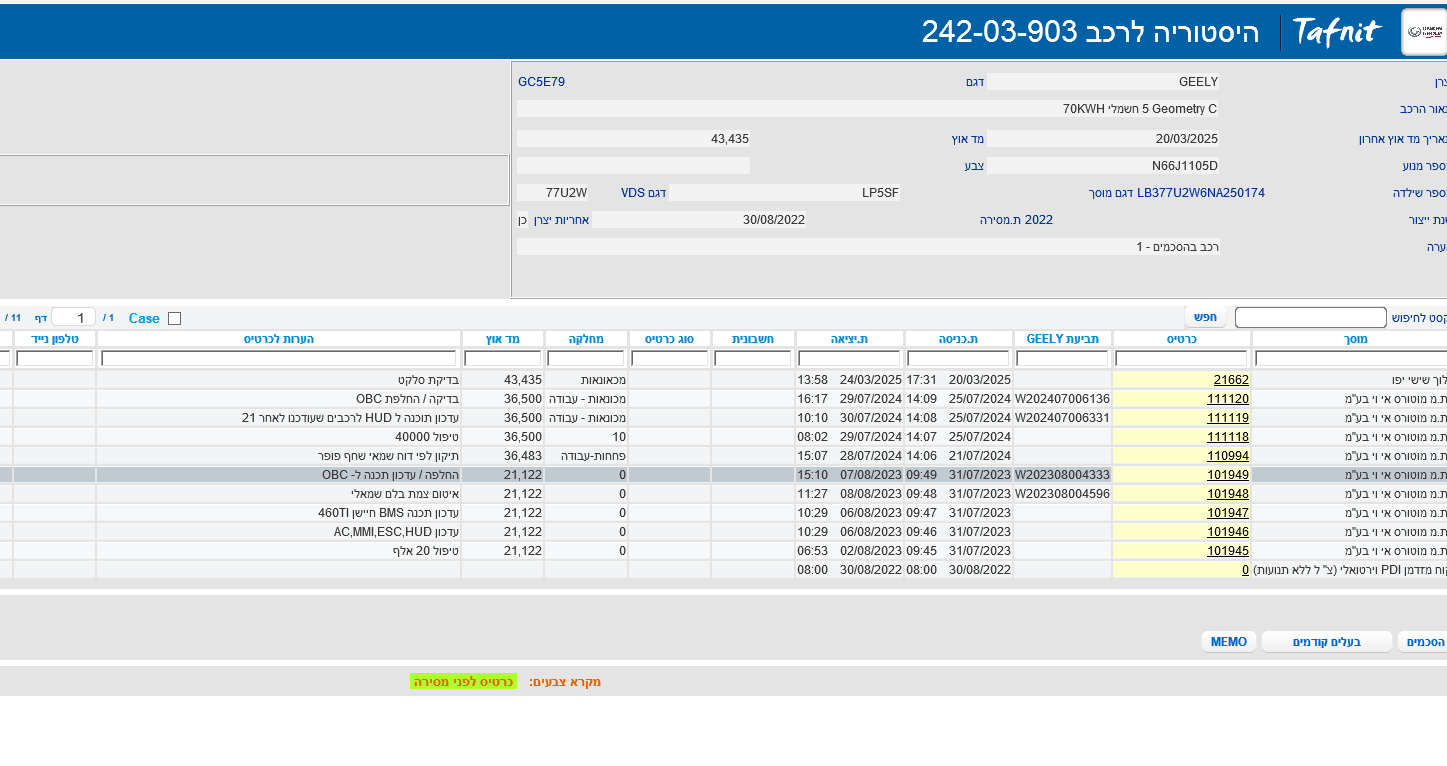Open ticket link 0 in PDI row
This screenshot has width=1447, height=766.
tap(1245, 570)
